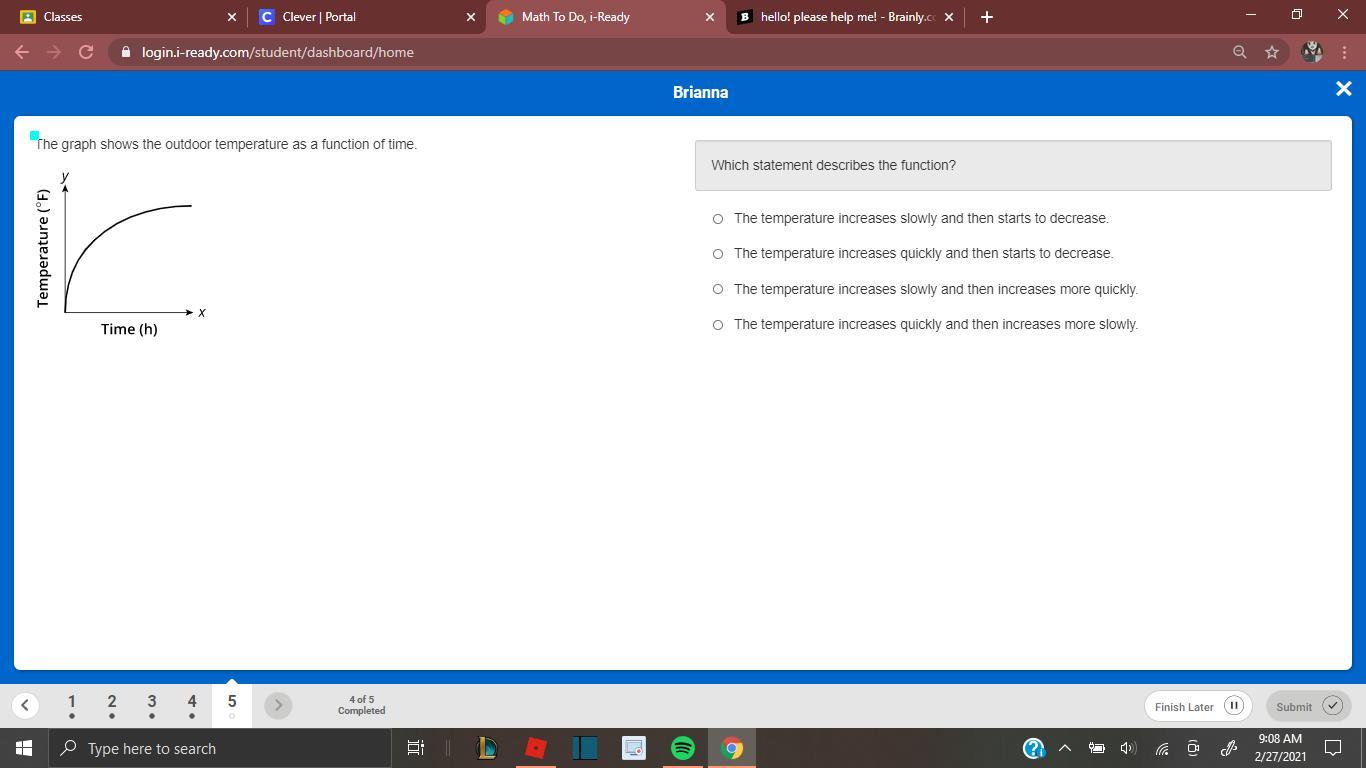This screenshot has width=1366, height=768.
Task: Click the pen workspace tray icon
Action: coord(1229,748)
